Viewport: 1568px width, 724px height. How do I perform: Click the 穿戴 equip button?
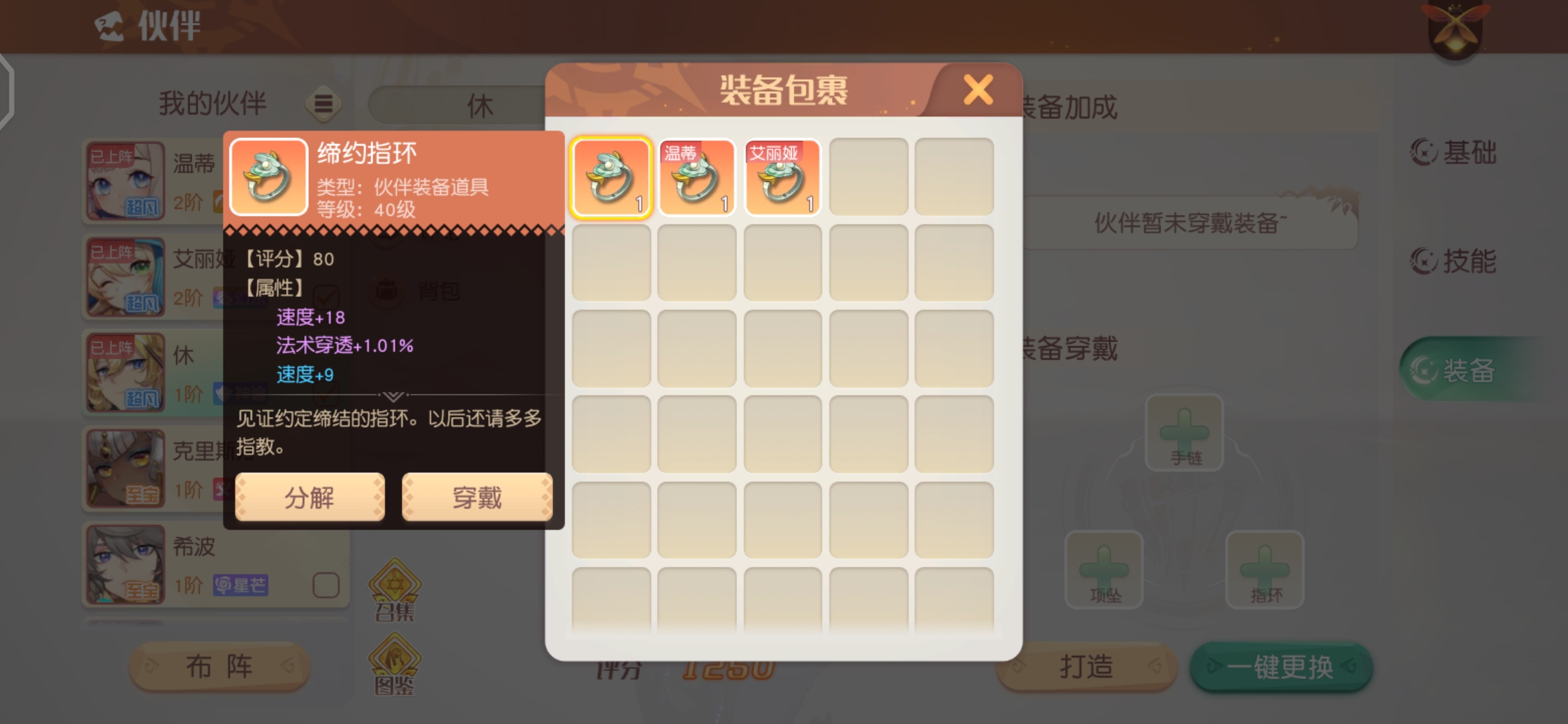pyautogui.click(x=477, y=497)
